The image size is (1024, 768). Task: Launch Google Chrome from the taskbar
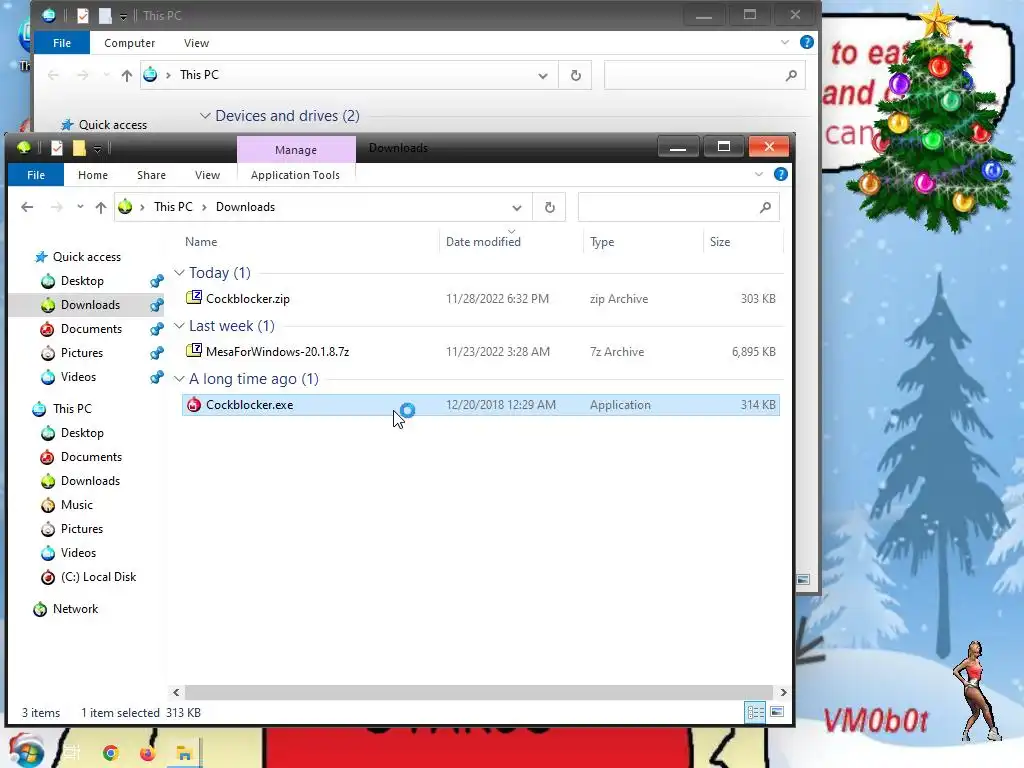[x=110, y=753]
